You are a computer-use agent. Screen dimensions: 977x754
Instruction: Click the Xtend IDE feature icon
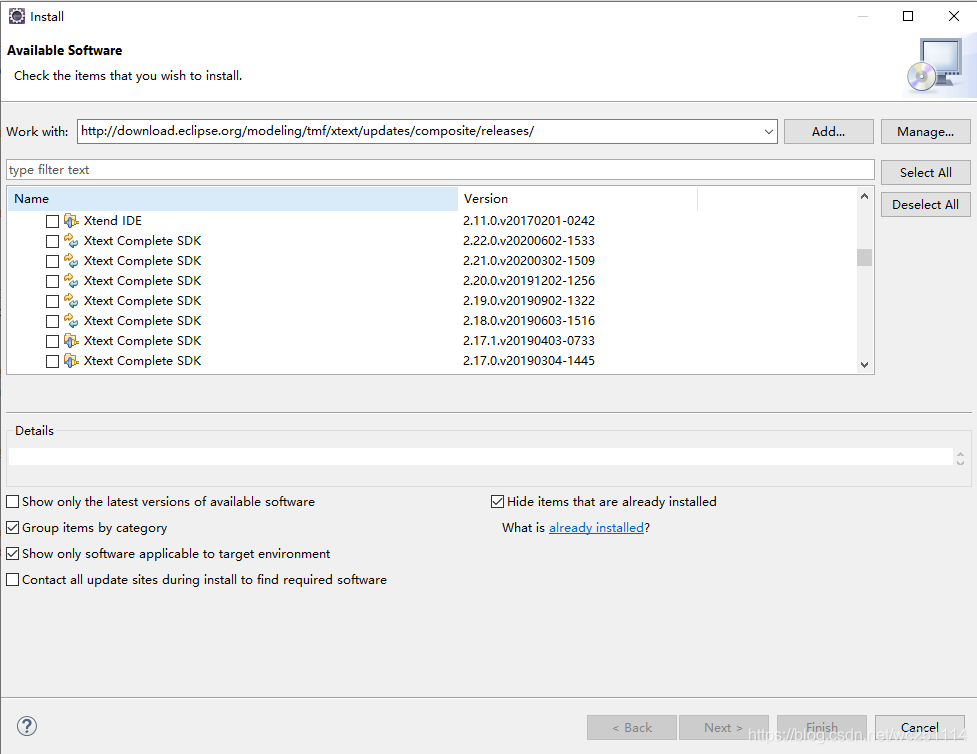tap(71, 221)
